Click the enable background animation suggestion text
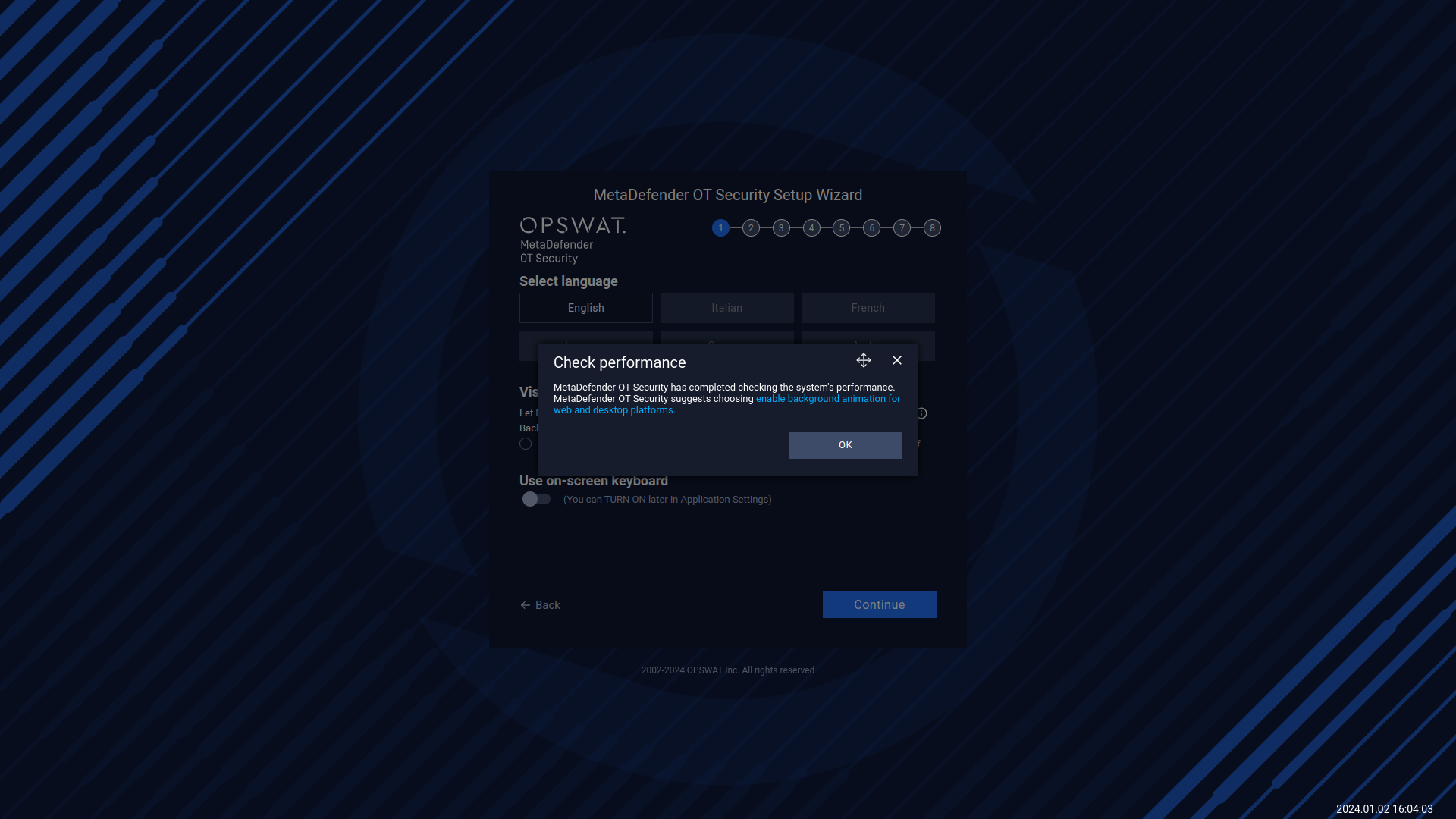Screen dimensions: 1456x819 click(727, 404)
